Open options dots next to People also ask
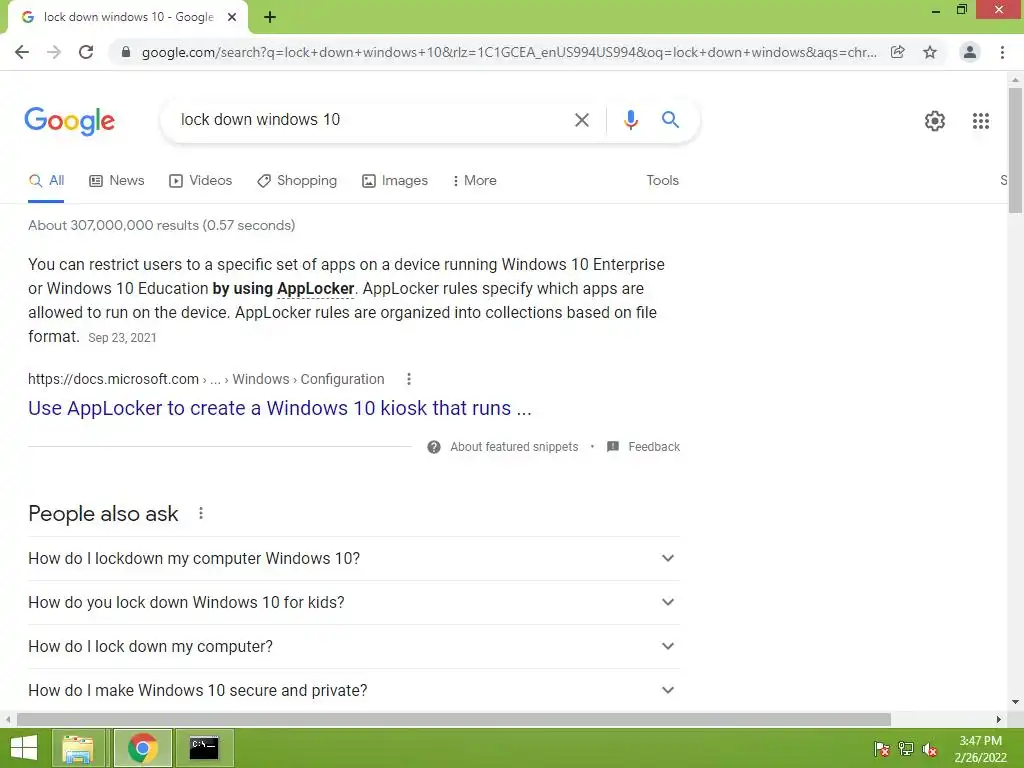Image resolution: width=1024 pixels, height=768 pixels. (201, 513)
